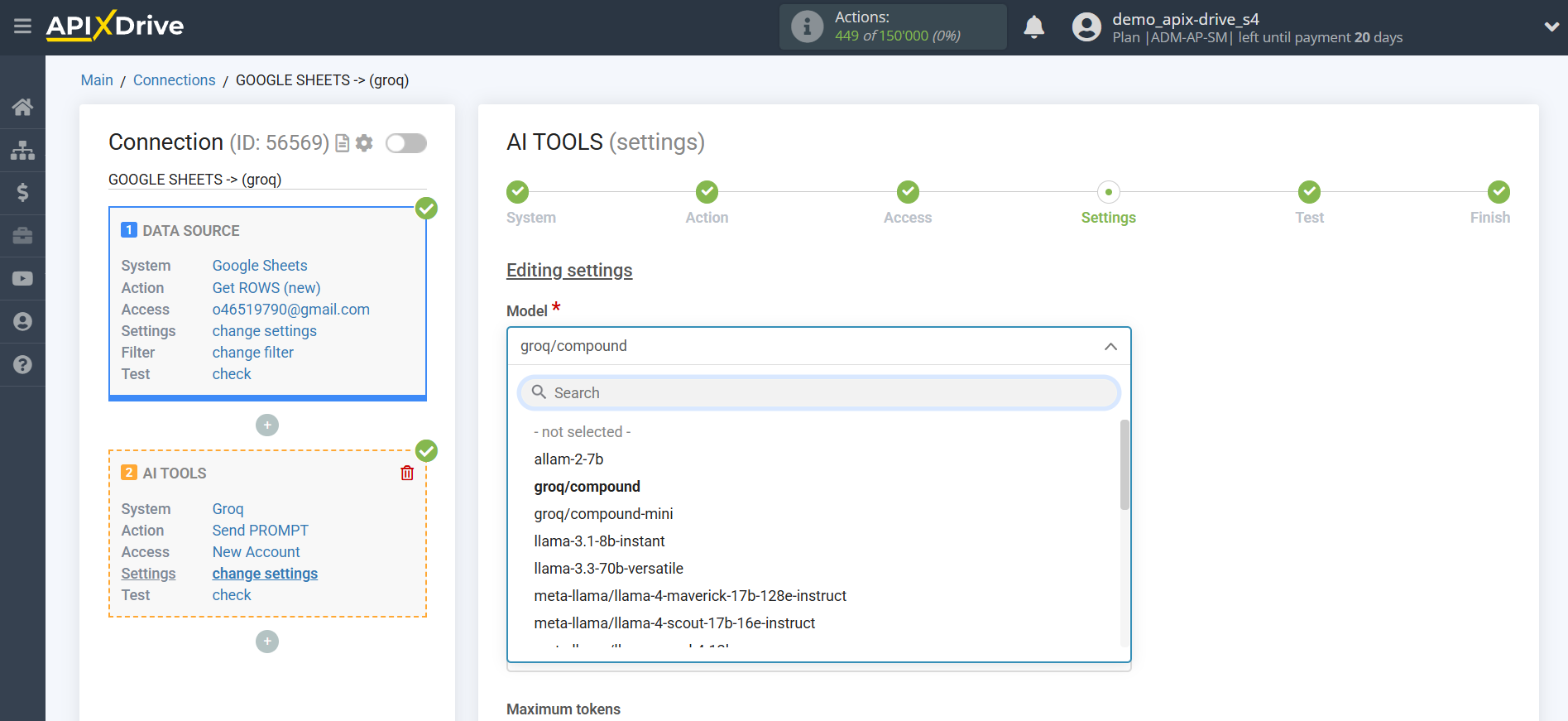Click check link in DATA SOURCE

[x=232, y=374]
